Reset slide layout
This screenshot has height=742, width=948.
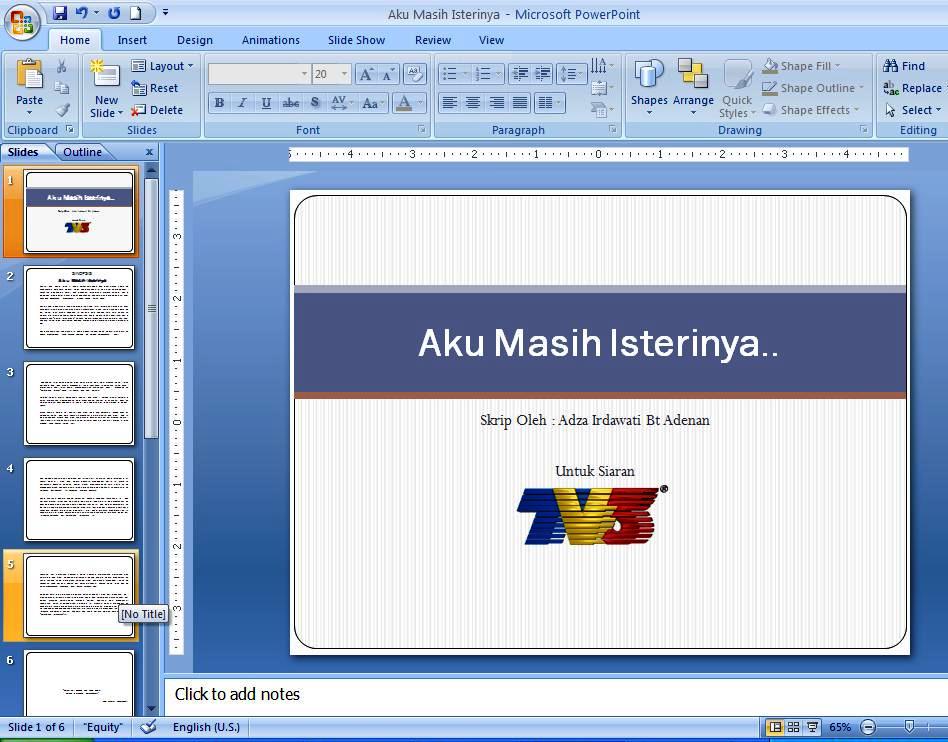[155, 88]
